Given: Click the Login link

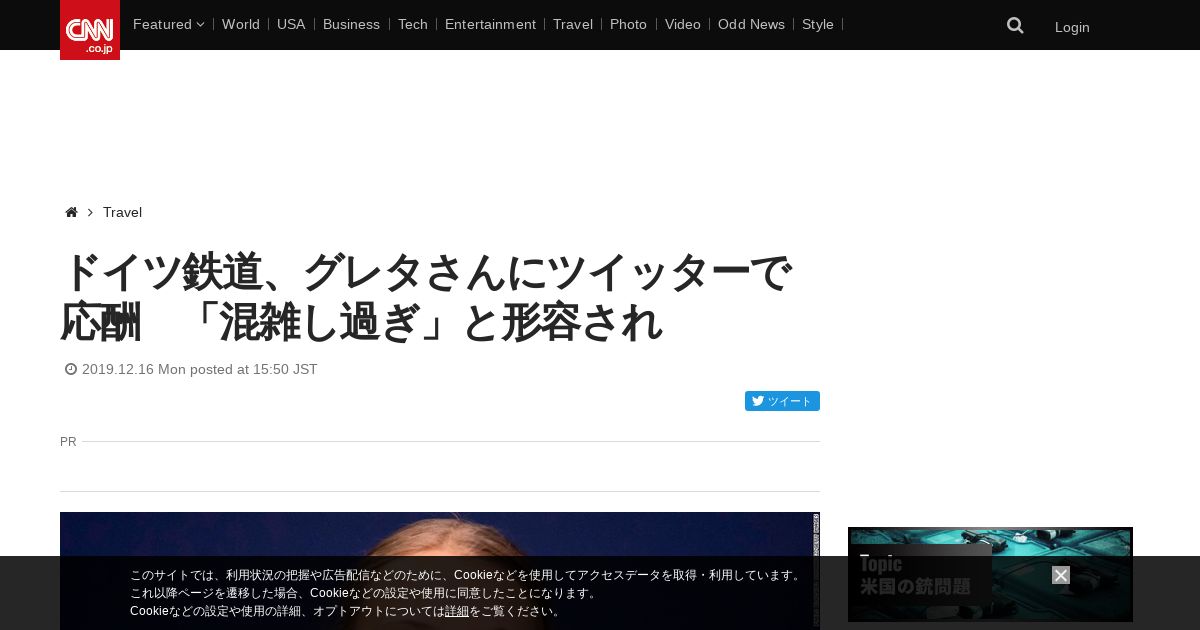Looking at the screenshot, I should (x=1072, y=27).
